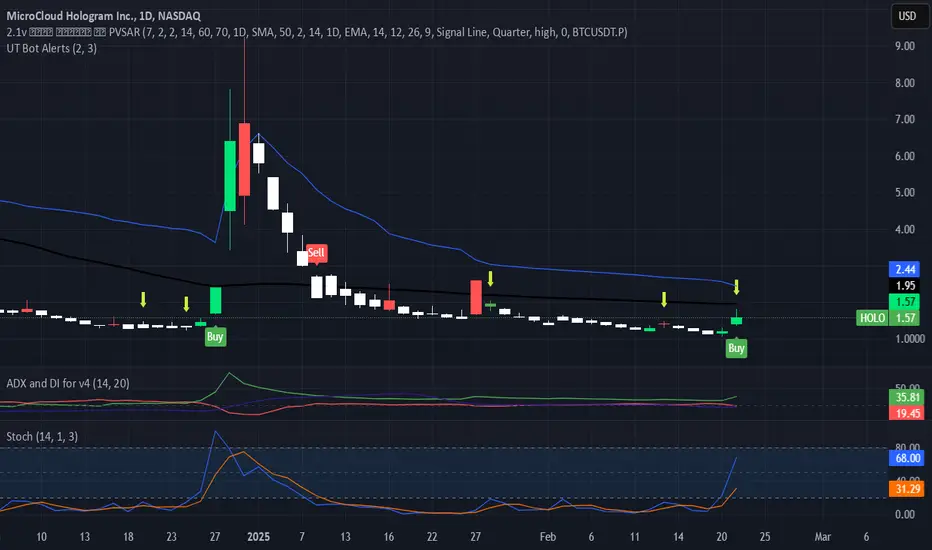
Task: Click the red Sell signal label
Action: click(x=316, y=253)
